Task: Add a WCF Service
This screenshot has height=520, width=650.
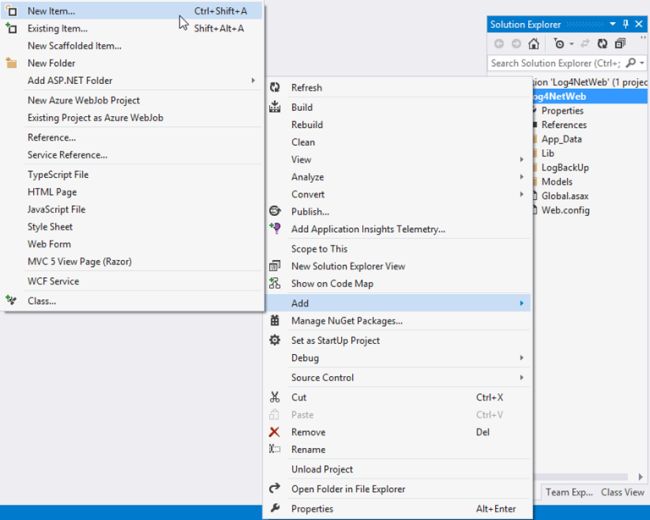Action: [x=133, y=281]
